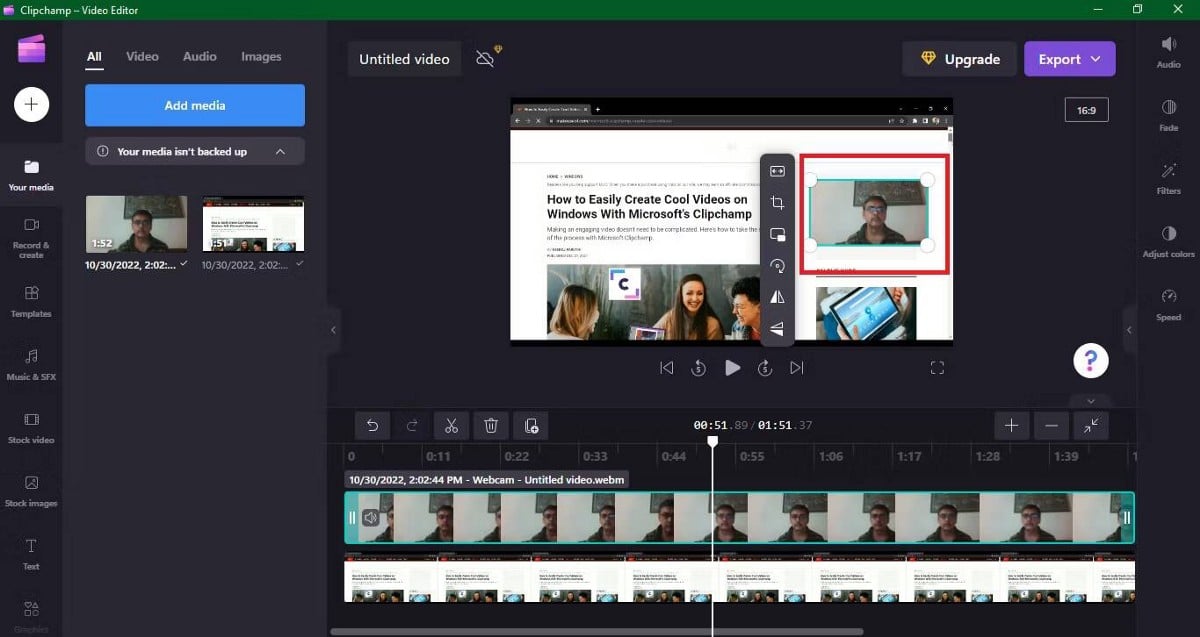Viewport: 1200px width, 637px height.
Task: Split the clip with the scissors tool
Action: [x=451, y=425]
